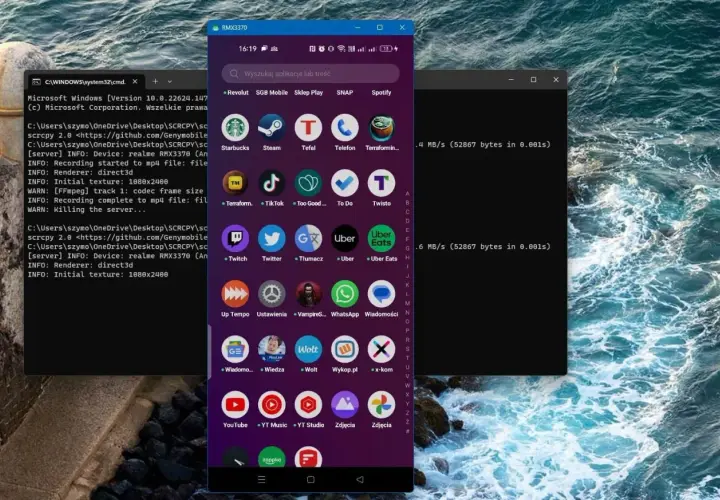Open the Up Tempo app

tap(235, 294)
